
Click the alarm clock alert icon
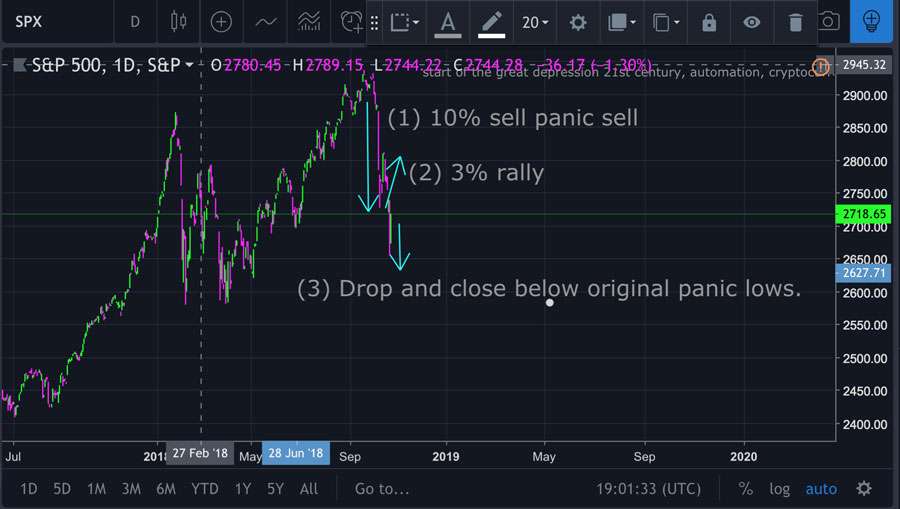point(351,22)
